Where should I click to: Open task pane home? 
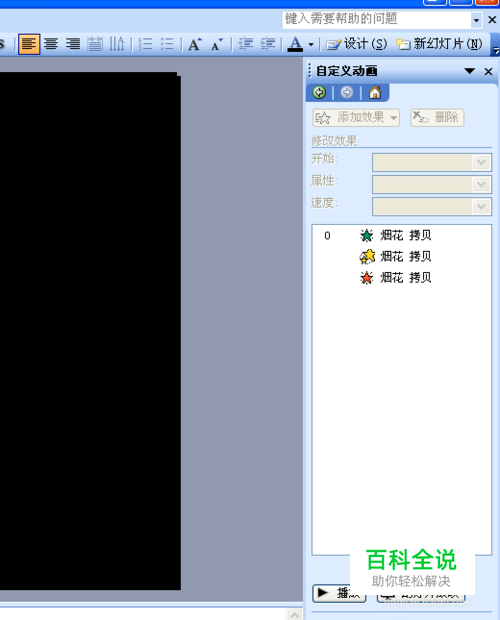coord(375,93)
